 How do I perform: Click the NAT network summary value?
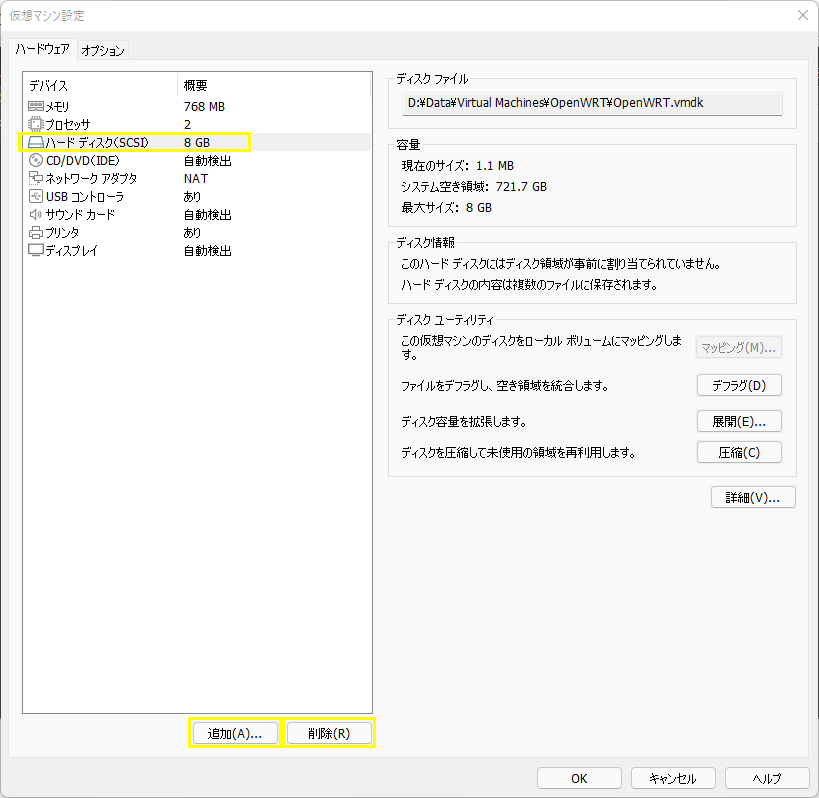[196, 179]
